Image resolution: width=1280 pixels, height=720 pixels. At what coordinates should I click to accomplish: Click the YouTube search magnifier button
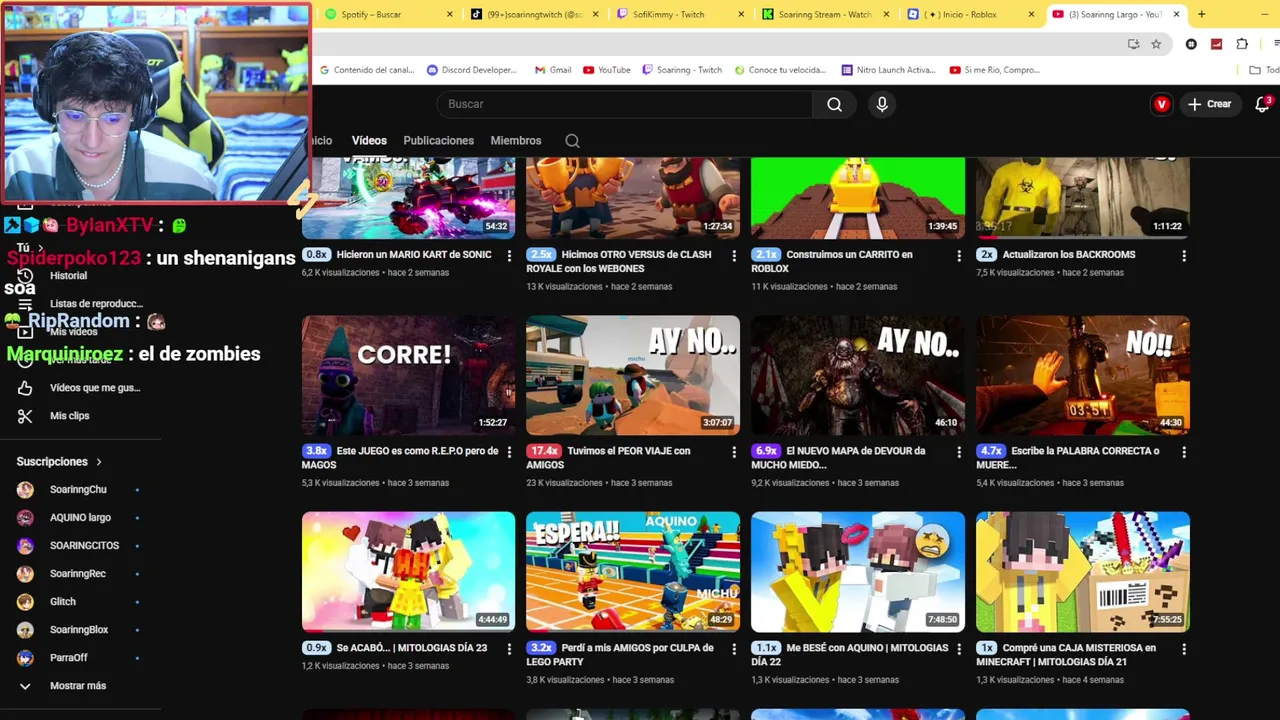pyautogui.click(x=834, y=104)
